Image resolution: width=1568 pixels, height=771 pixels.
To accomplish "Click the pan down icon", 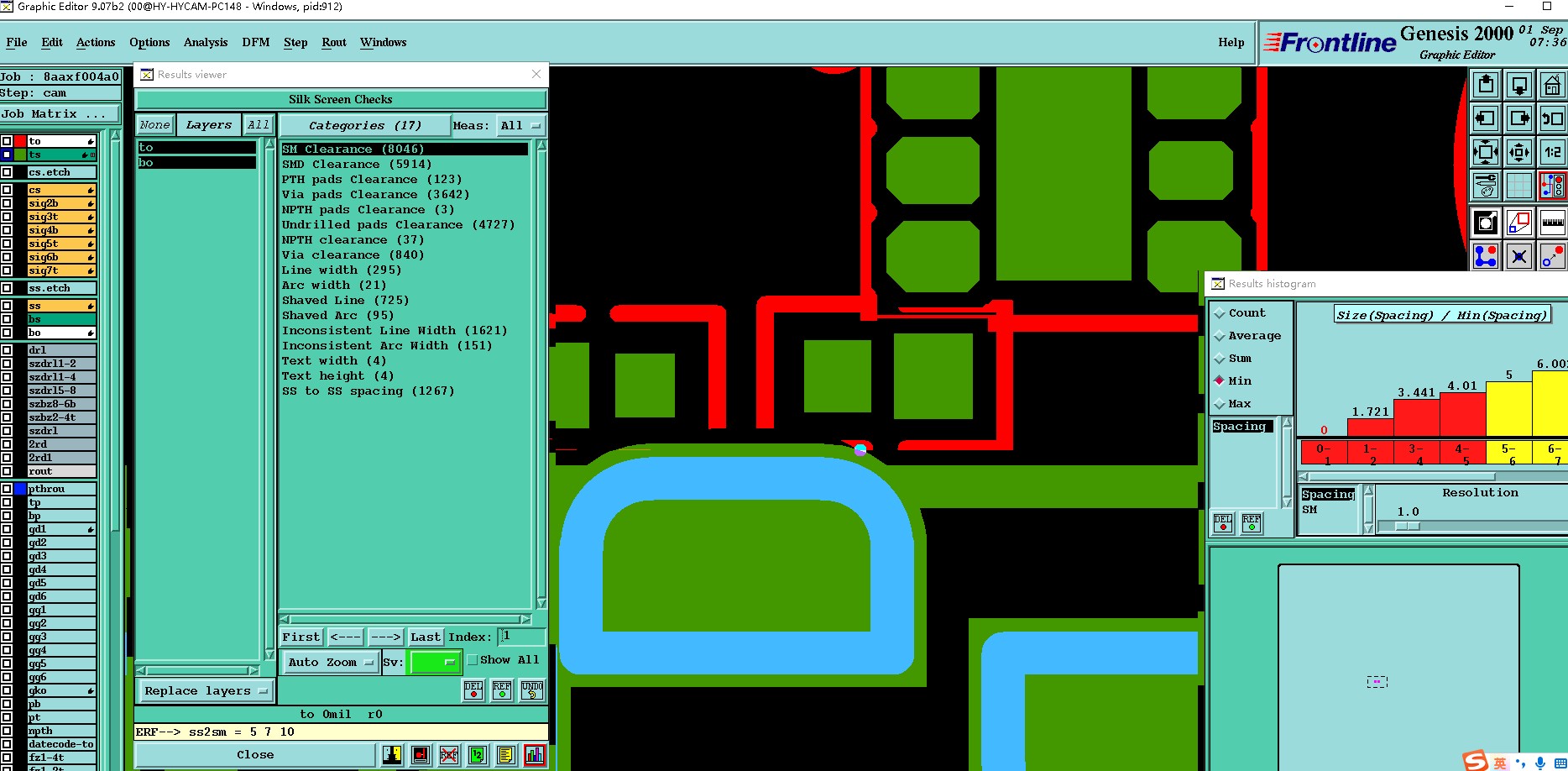I will tap(1519, 85).
